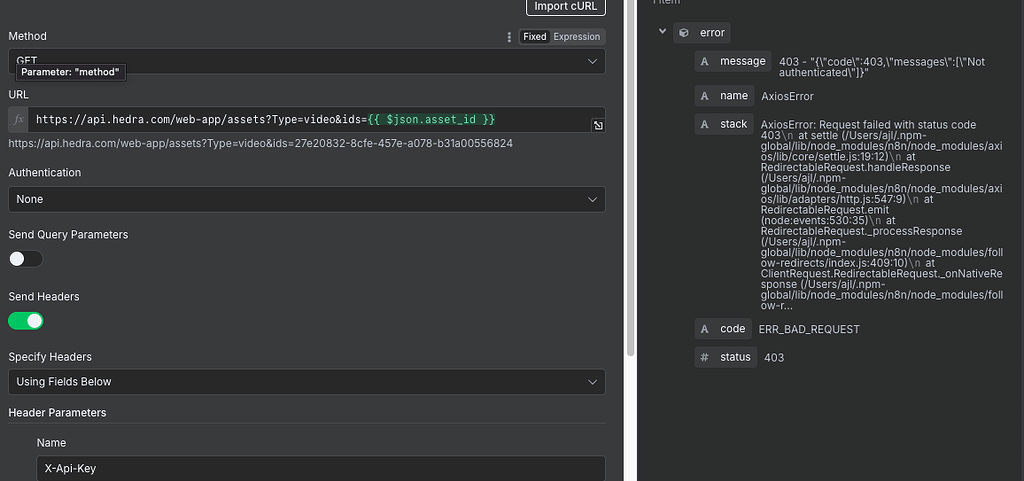Click the fx expression icon beside URL
The height and width of the screenshot is (481, 1024).
click(18, 120)
